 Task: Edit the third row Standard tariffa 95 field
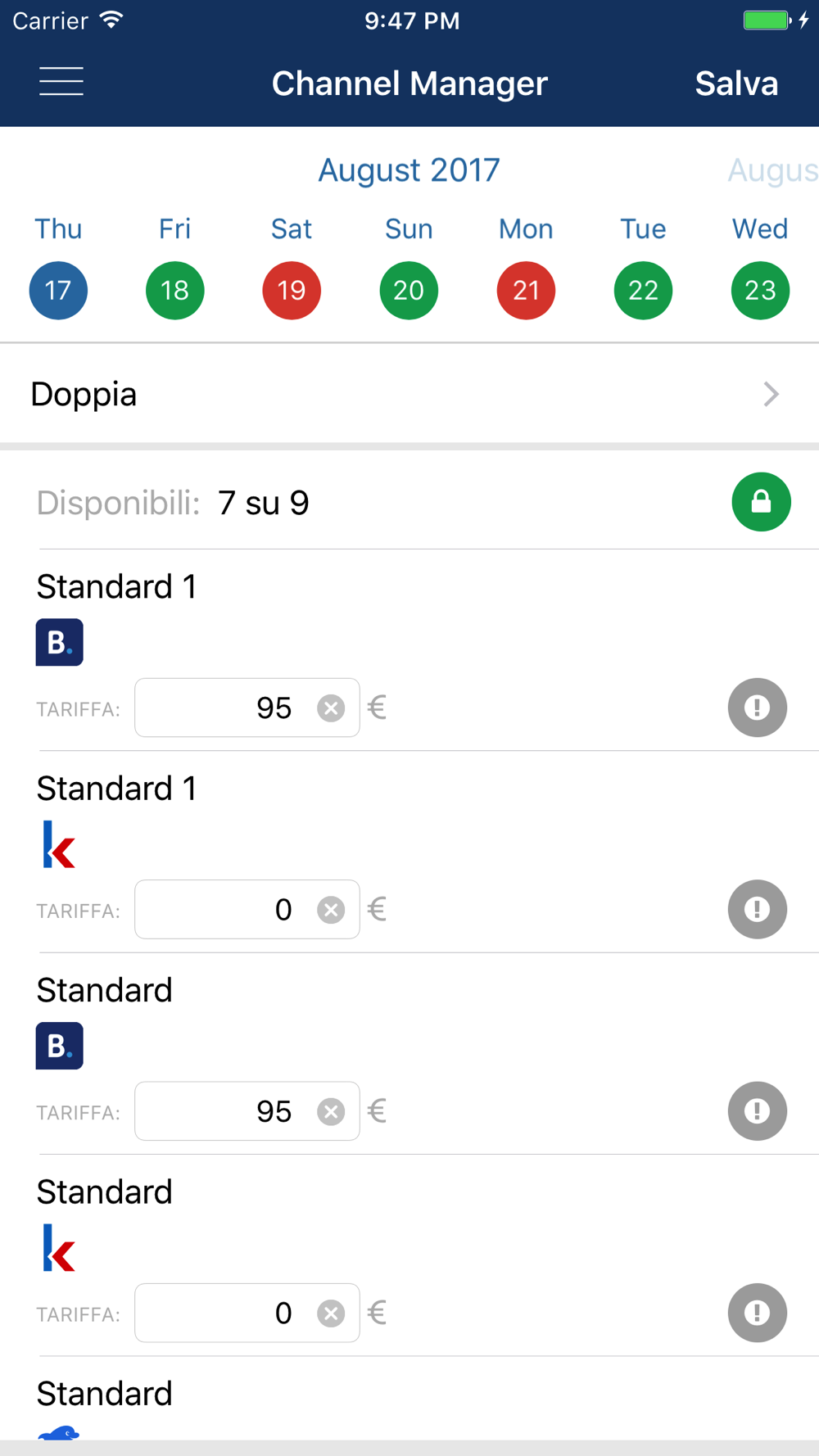[247, 1111]
